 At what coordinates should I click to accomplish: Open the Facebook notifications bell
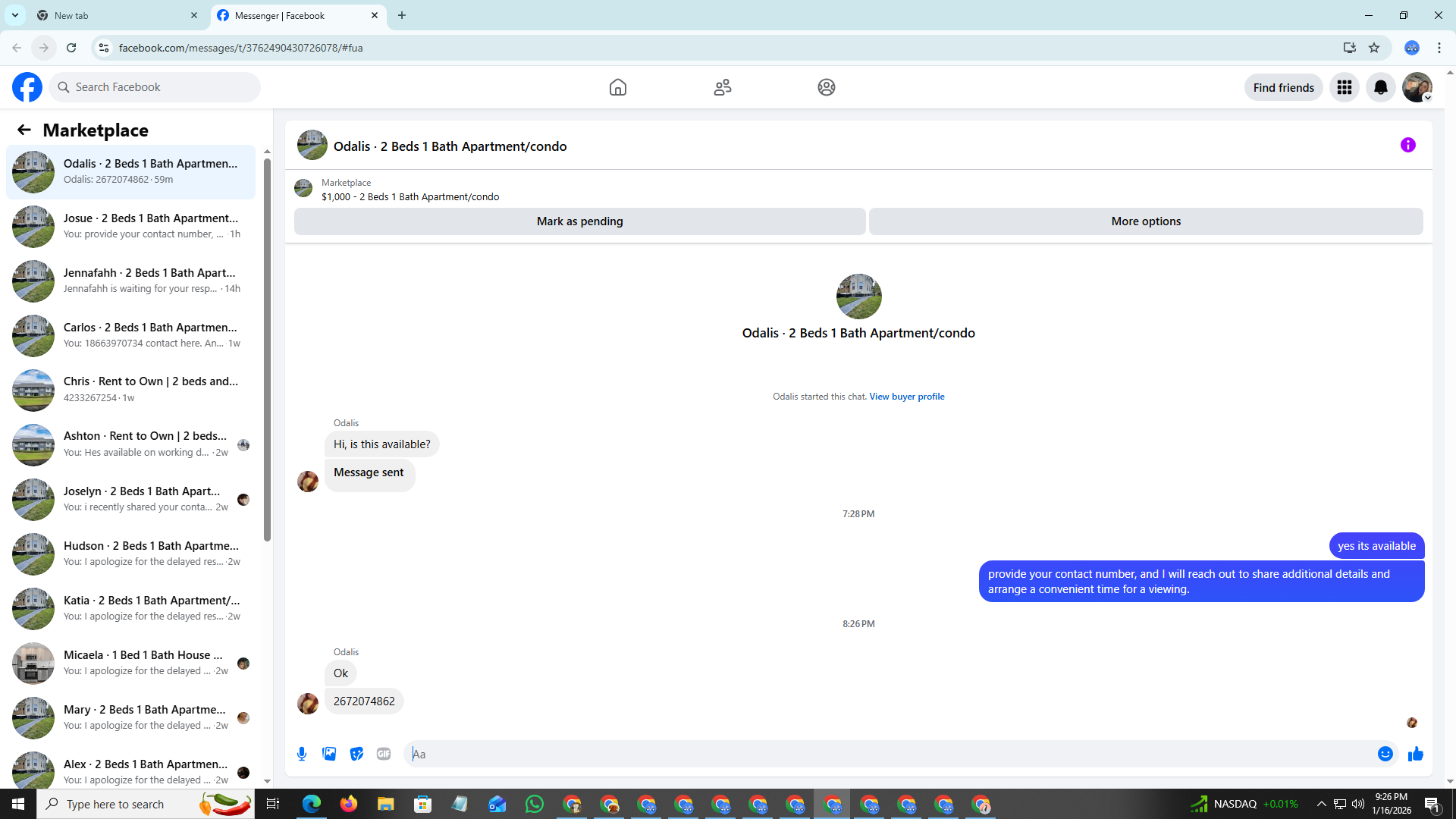tap(1380, 87)
